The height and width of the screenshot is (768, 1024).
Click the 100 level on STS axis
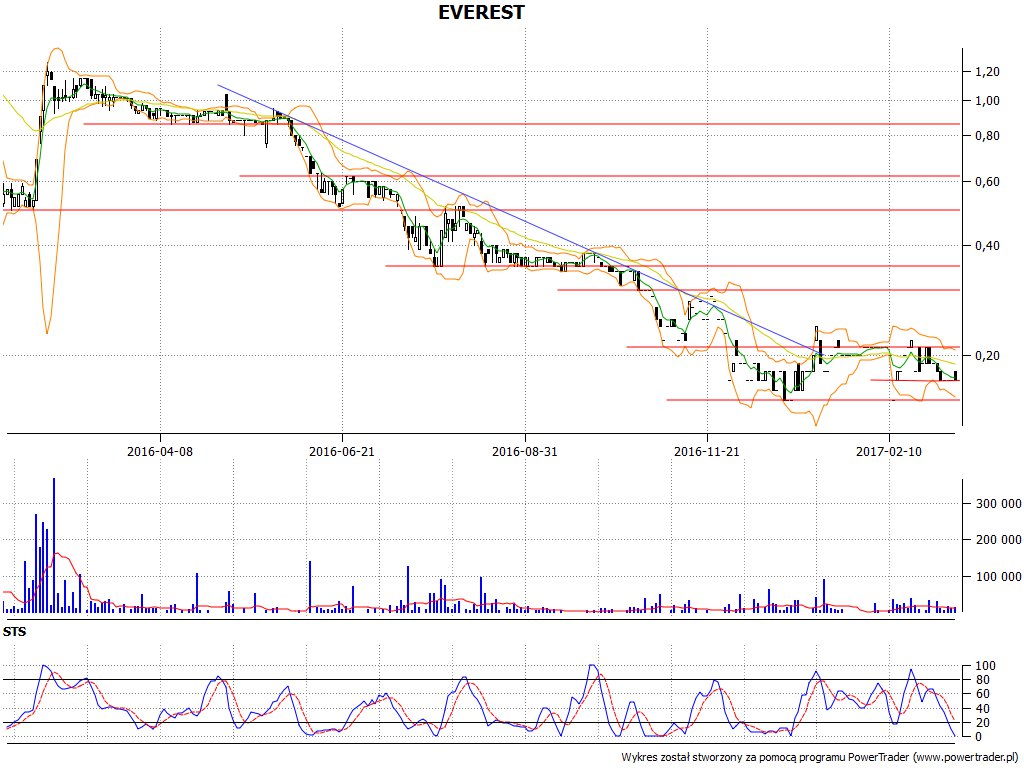coord(985,666)
